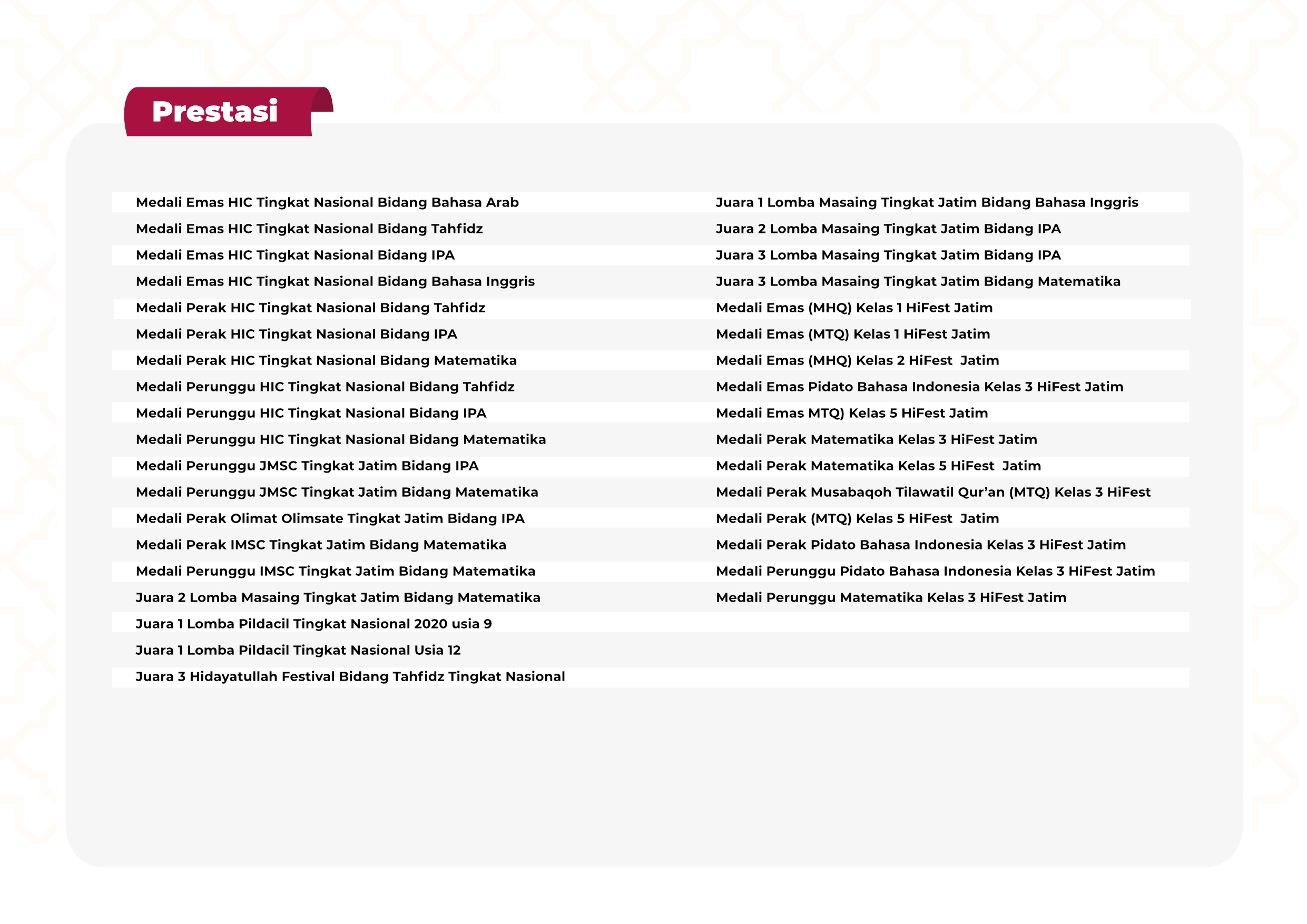Select 'Medali Perak IMSC Tingkat Jatim Bidang Matematika'
Screen dimensions: 1307x924
pyautogui.click(x=321, y=545)
